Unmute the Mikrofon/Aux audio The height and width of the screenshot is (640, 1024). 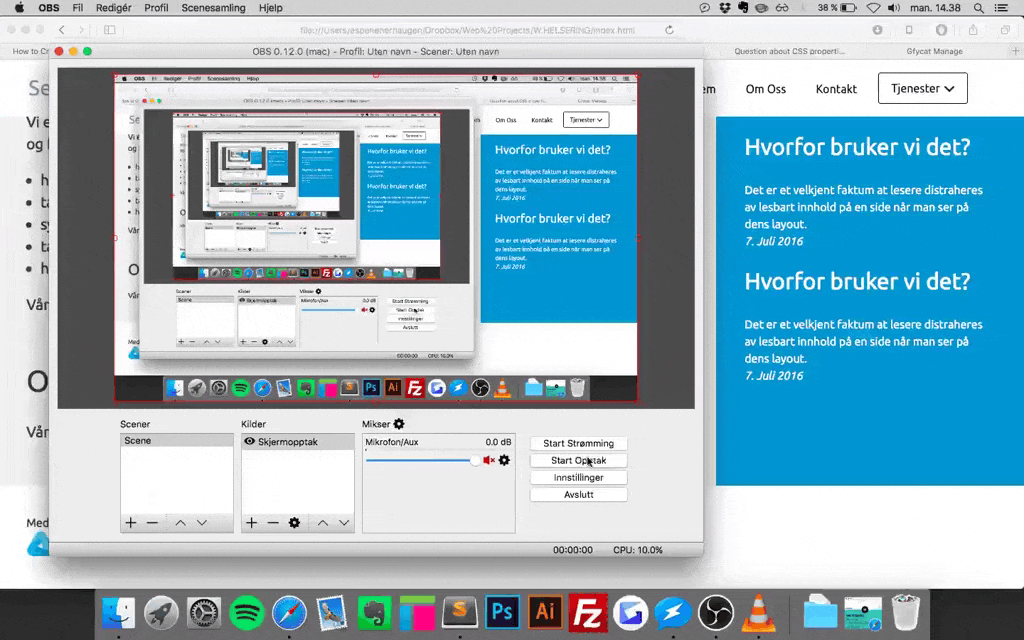click(x=489, y=460)
